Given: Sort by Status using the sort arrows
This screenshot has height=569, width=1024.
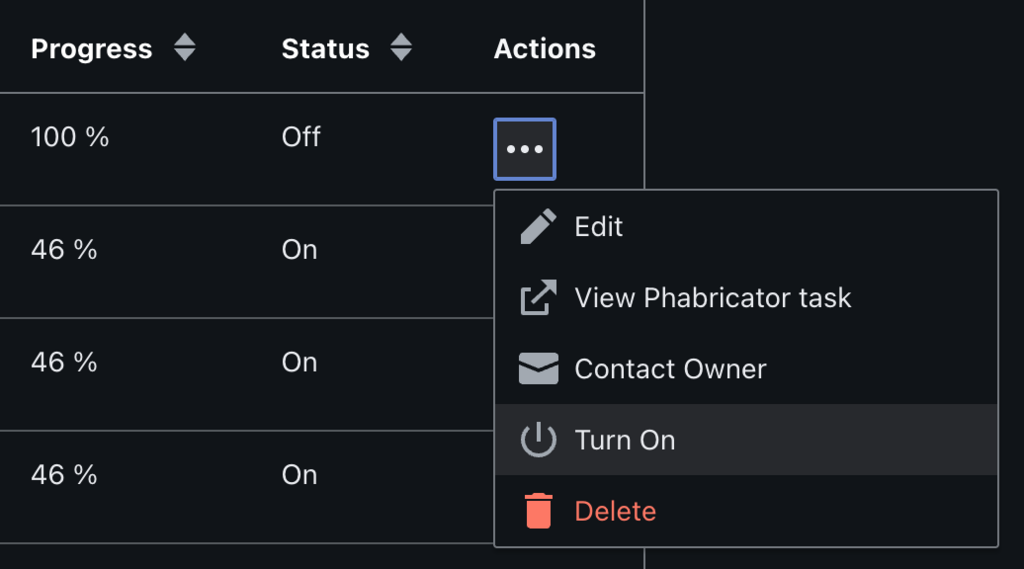Looking at the screenshot, I should (x=401, y=47).
